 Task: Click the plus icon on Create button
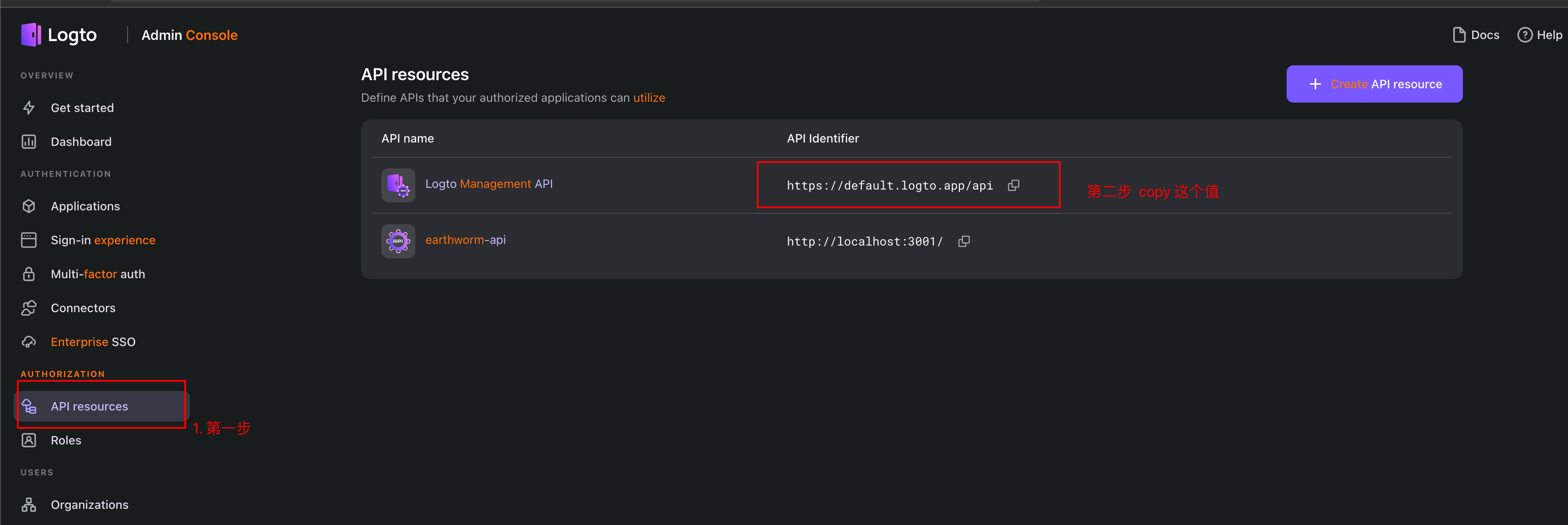pos(1315,84)
